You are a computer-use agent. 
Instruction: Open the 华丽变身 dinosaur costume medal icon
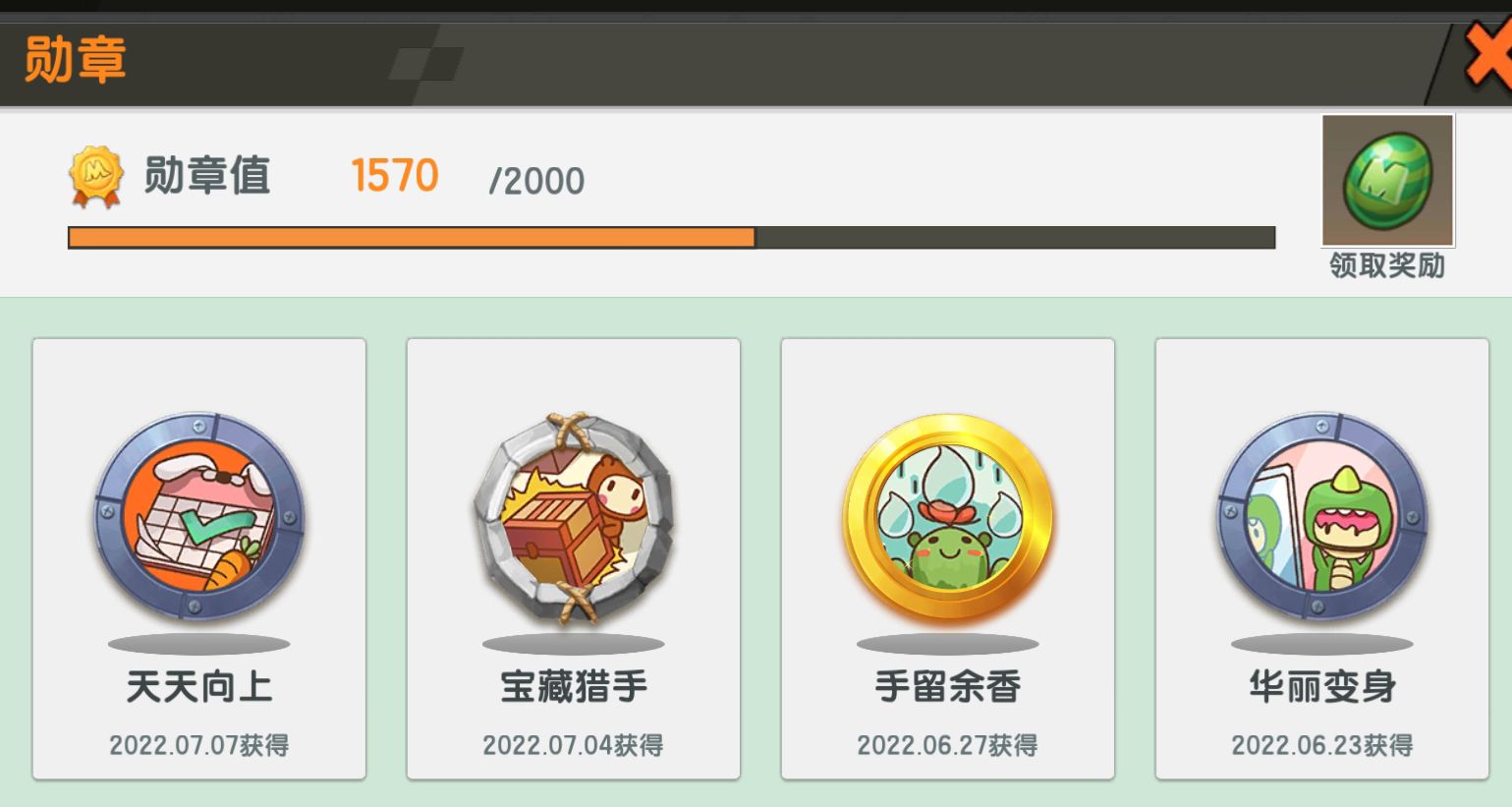coord(1322,517)
